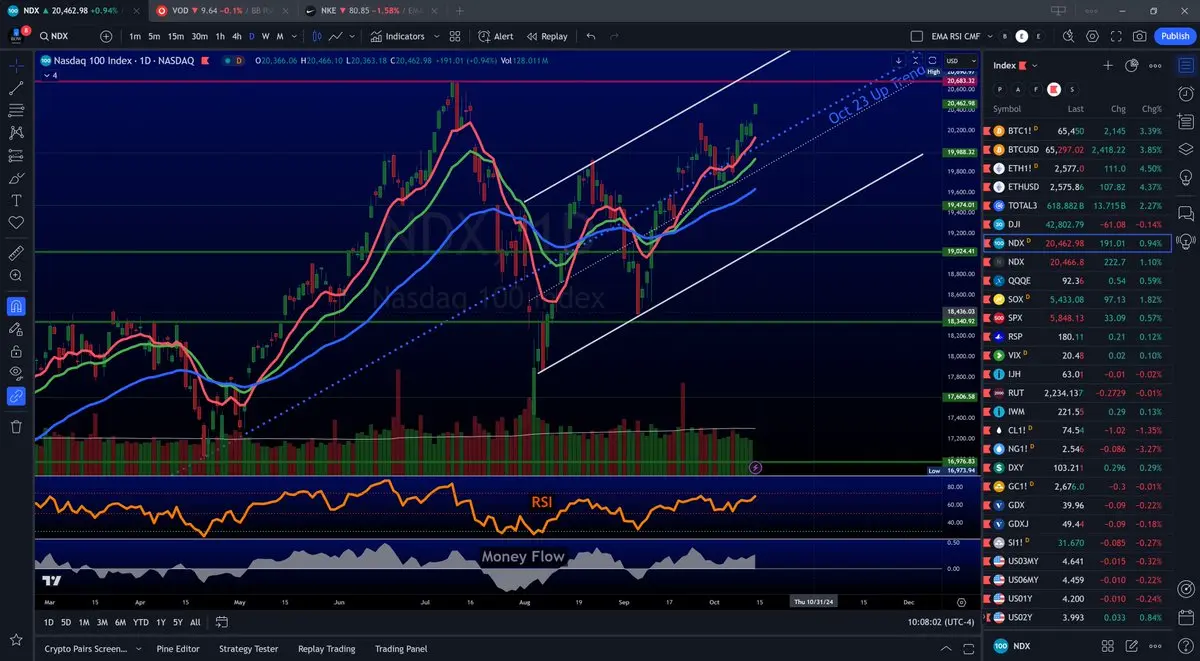
Task: Open favorites star toolbar at bottom left
Action: (16, 640)
